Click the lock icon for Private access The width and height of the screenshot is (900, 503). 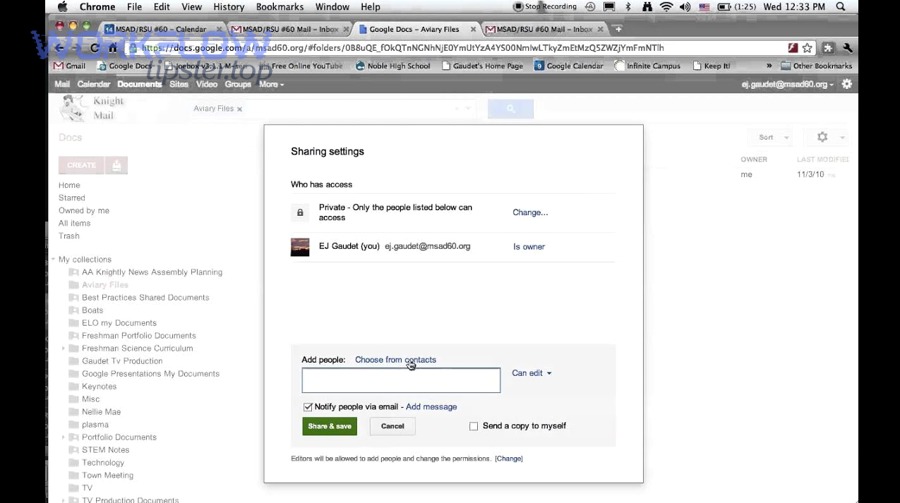click(300, 212)
